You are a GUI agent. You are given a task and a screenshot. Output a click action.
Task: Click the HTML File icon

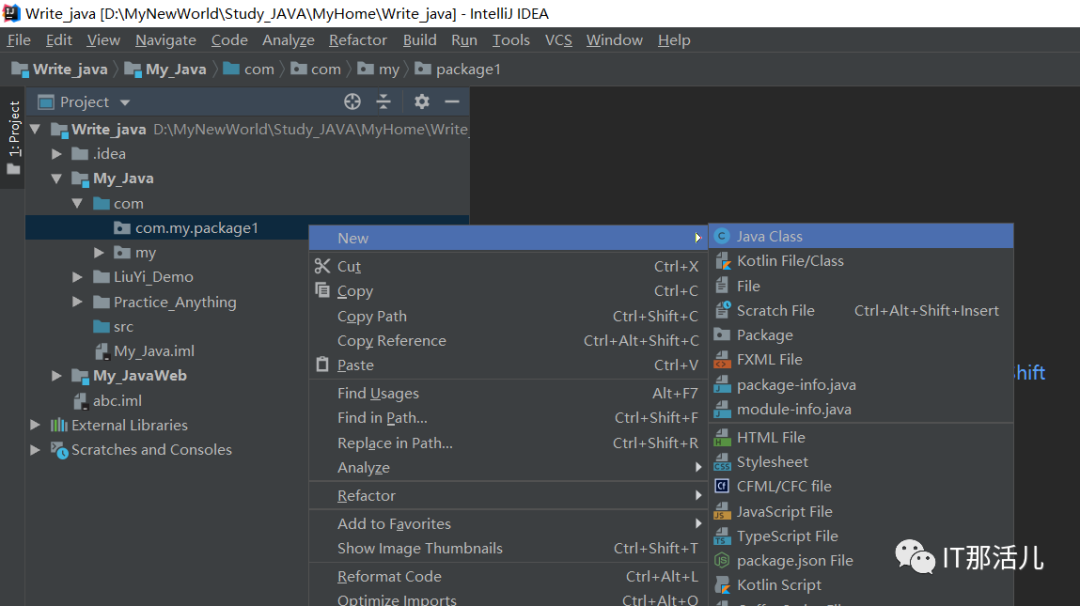(722, 437)
